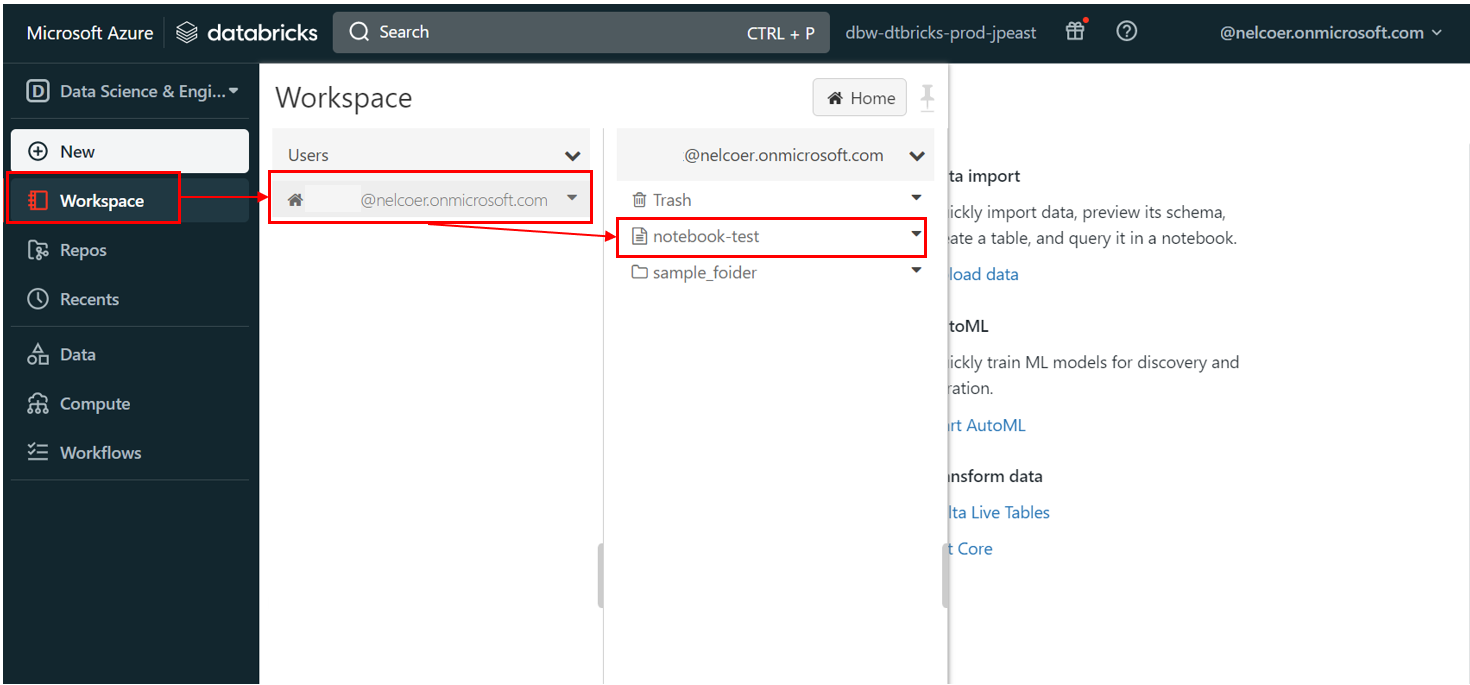This screenshot has height=685, width=1470.
Task: Go to Home in Workspace panel
Action: [x=860, y=98]
